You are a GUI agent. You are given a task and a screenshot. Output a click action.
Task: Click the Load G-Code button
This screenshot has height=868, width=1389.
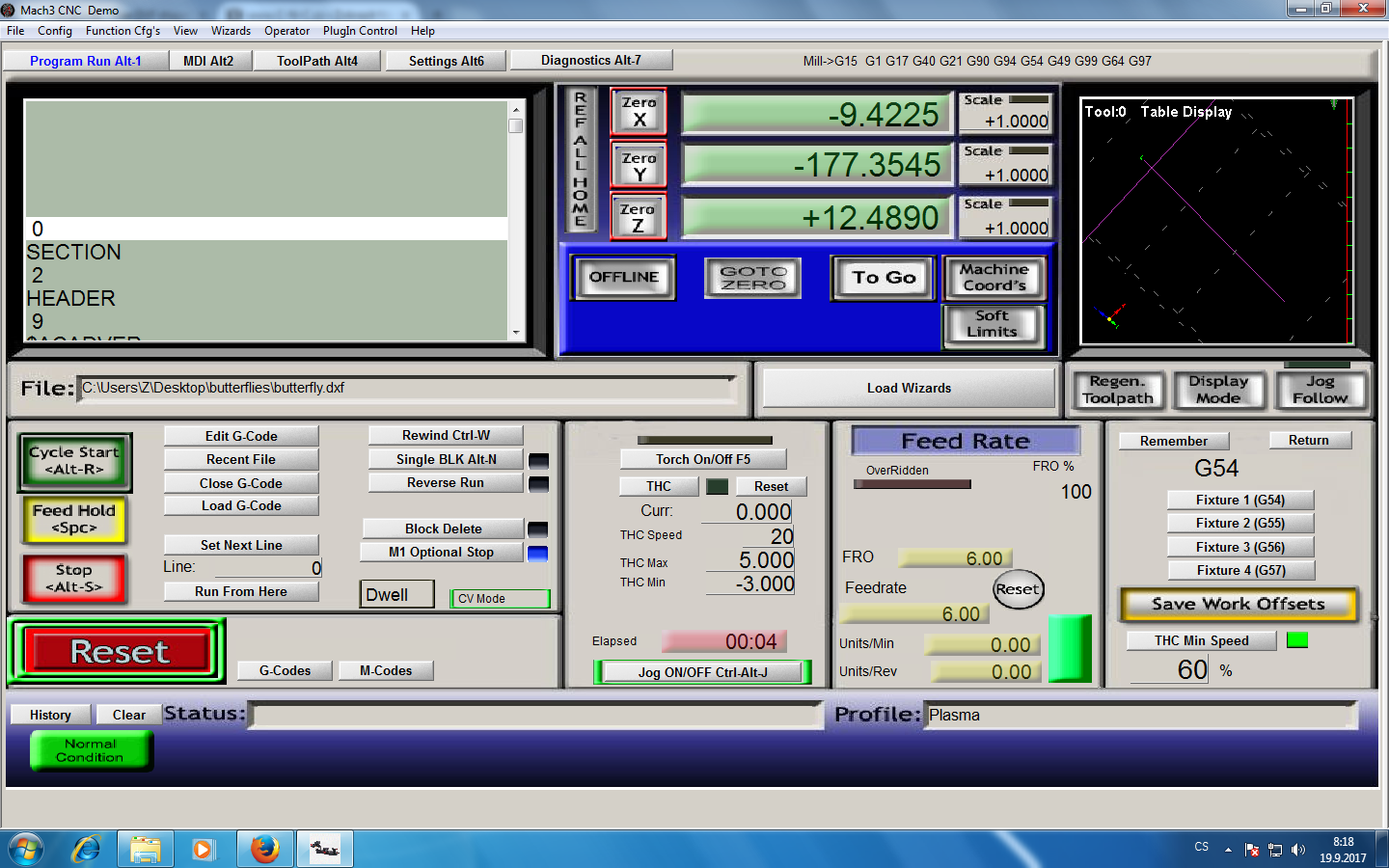coord(241,505)
